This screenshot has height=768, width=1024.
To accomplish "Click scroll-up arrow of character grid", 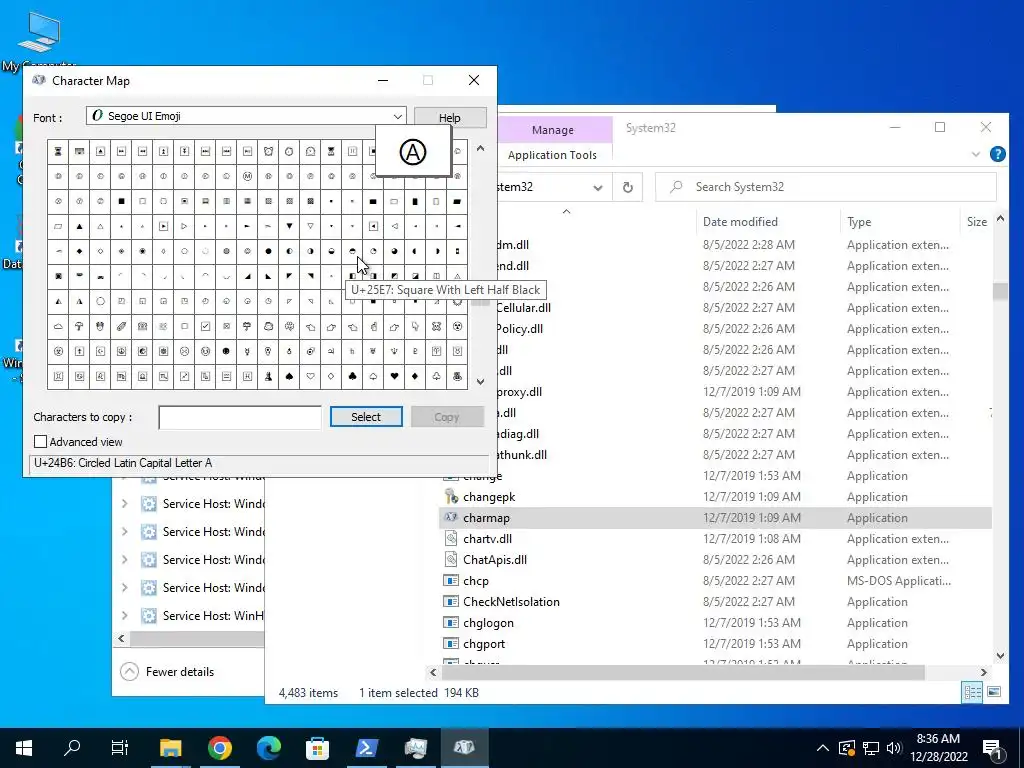I will 480,148.
